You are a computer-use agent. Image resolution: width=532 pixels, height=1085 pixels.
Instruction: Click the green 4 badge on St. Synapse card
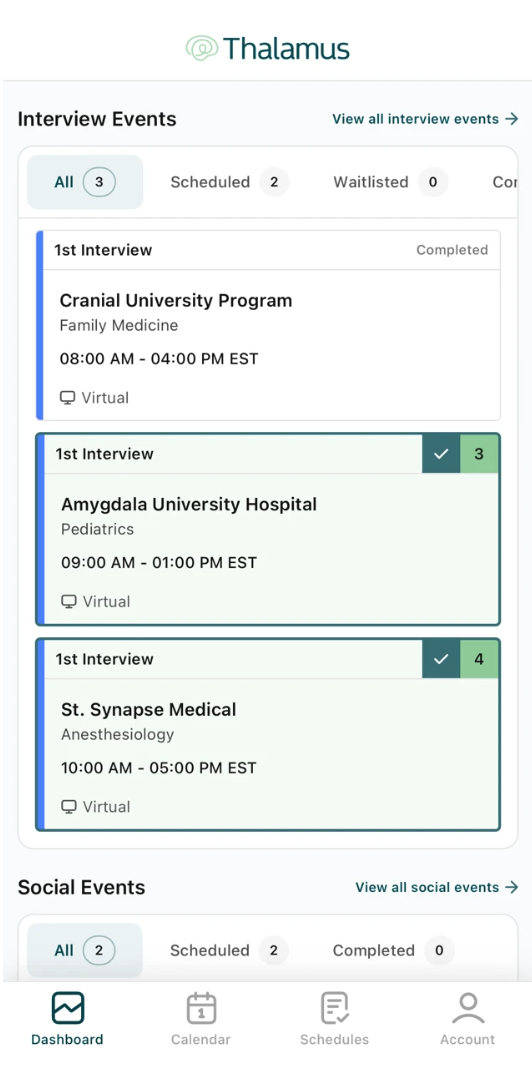[479, 659]
